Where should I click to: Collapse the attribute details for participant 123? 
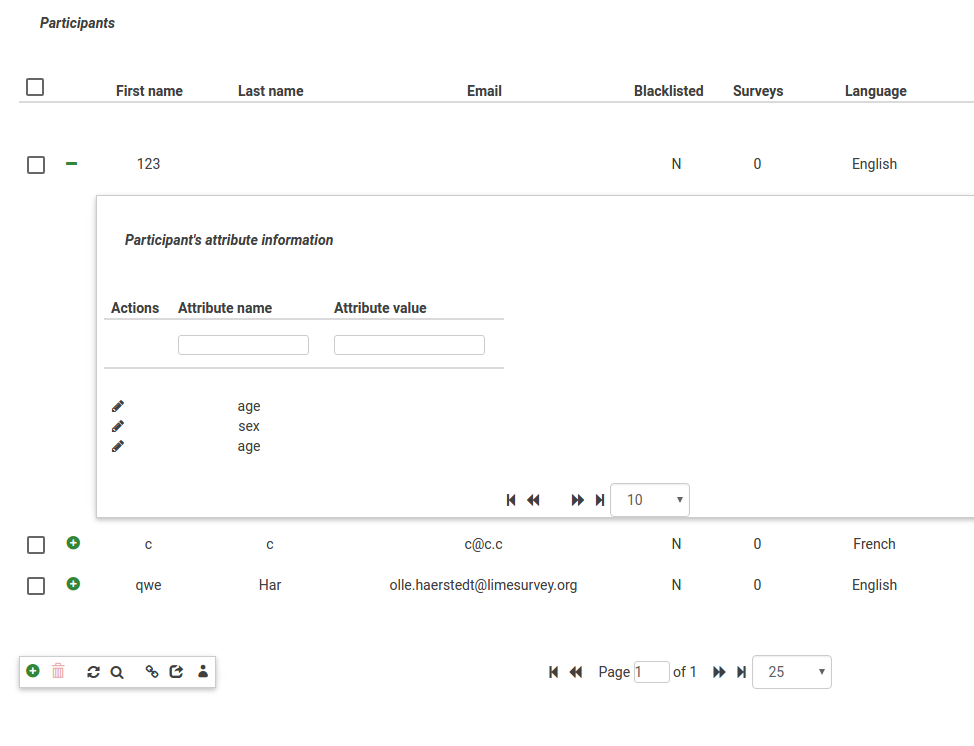71,163
